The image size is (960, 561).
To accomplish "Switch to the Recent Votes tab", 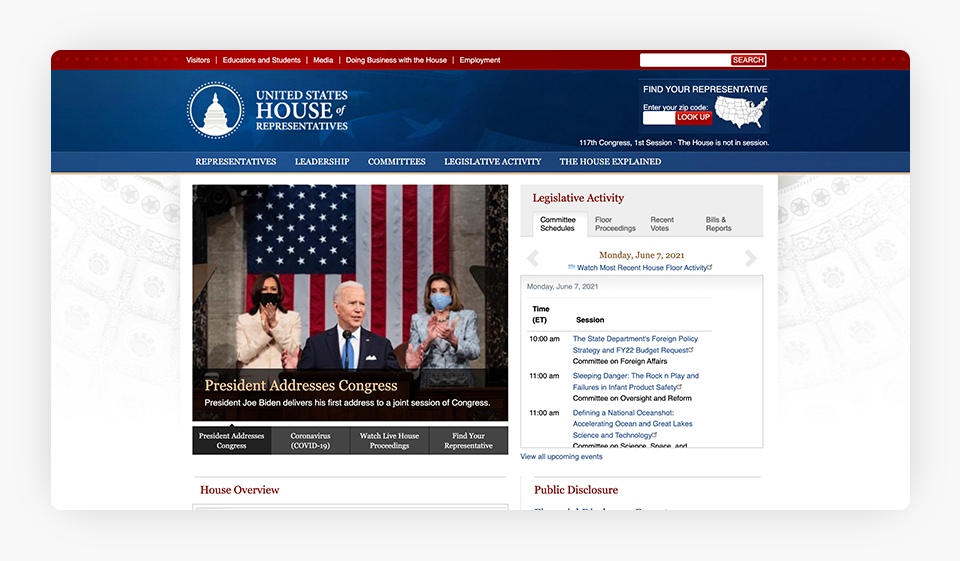I will coord(662,224).
